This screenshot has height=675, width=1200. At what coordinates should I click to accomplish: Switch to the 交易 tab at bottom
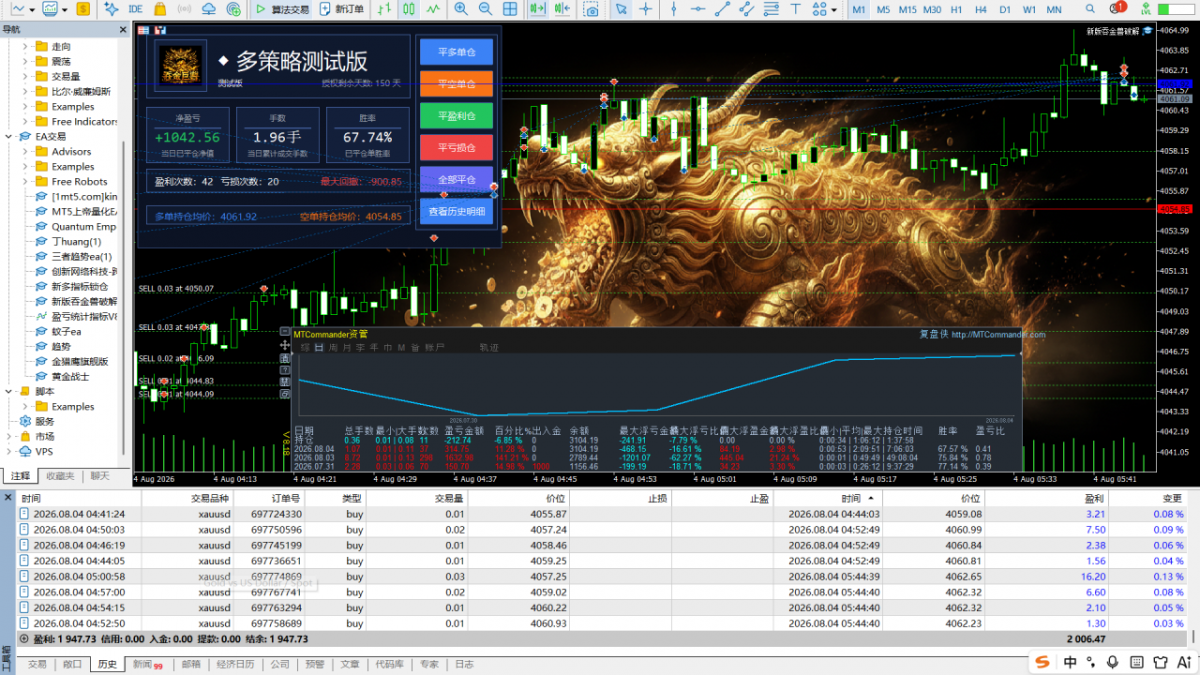click(x=37, y=664)
